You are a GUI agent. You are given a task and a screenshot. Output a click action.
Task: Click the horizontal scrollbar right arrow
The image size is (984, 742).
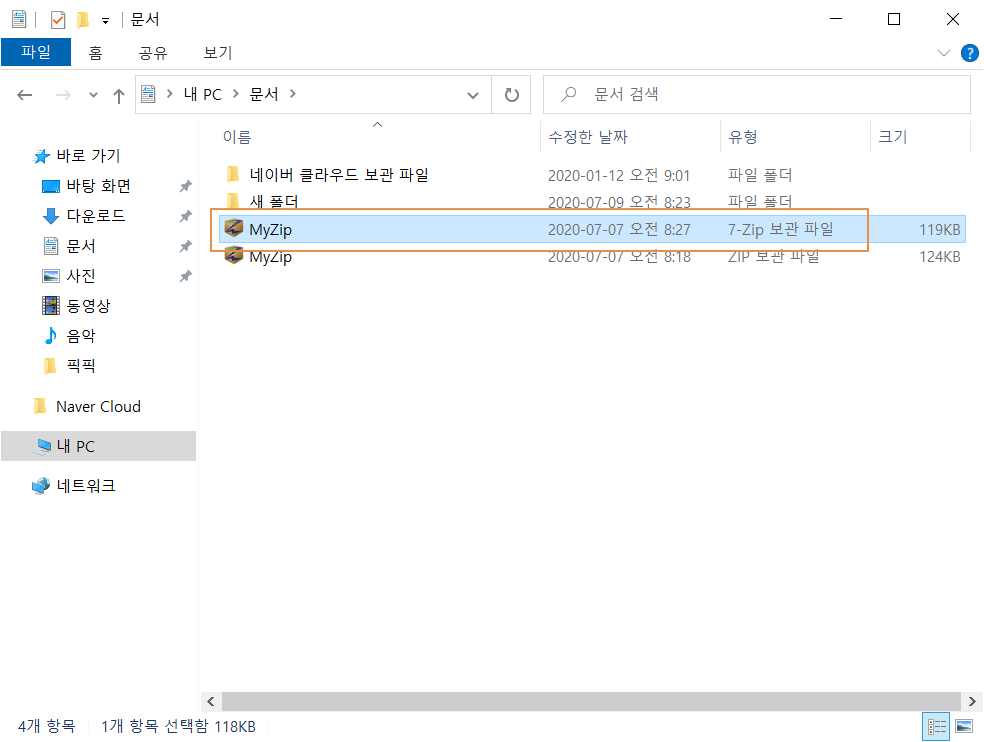[972, 701]
